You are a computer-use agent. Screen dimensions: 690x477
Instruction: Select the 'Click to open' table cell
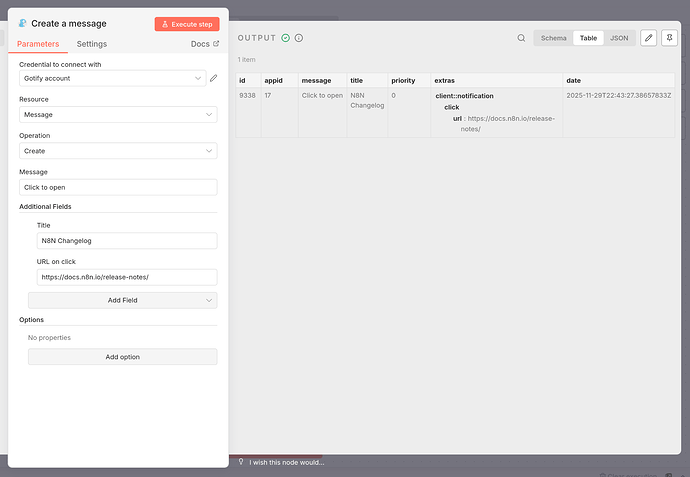click(x=322, y=112)
